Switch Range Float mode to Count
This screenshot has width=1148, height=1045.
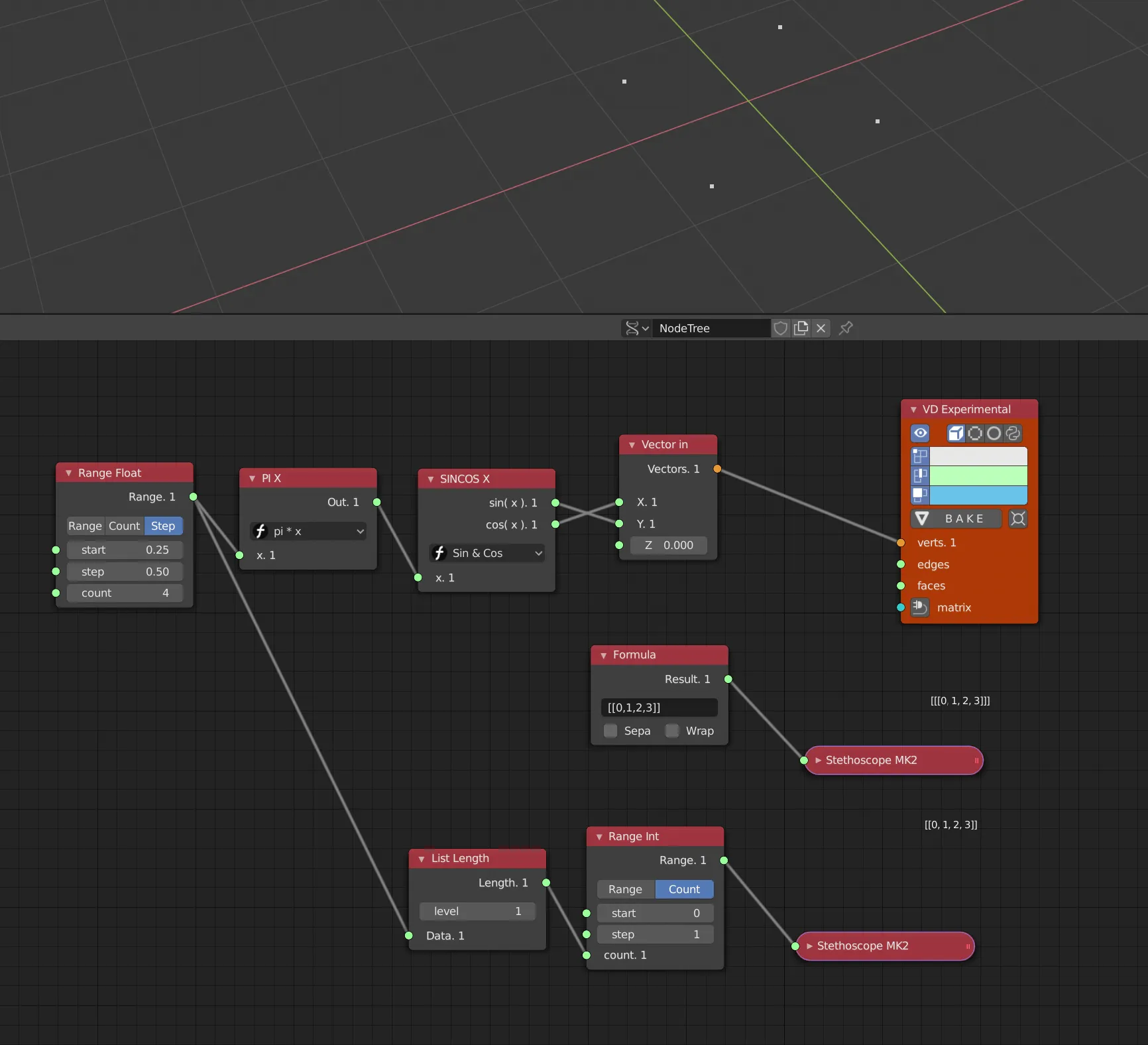click(x=124, y=526)
